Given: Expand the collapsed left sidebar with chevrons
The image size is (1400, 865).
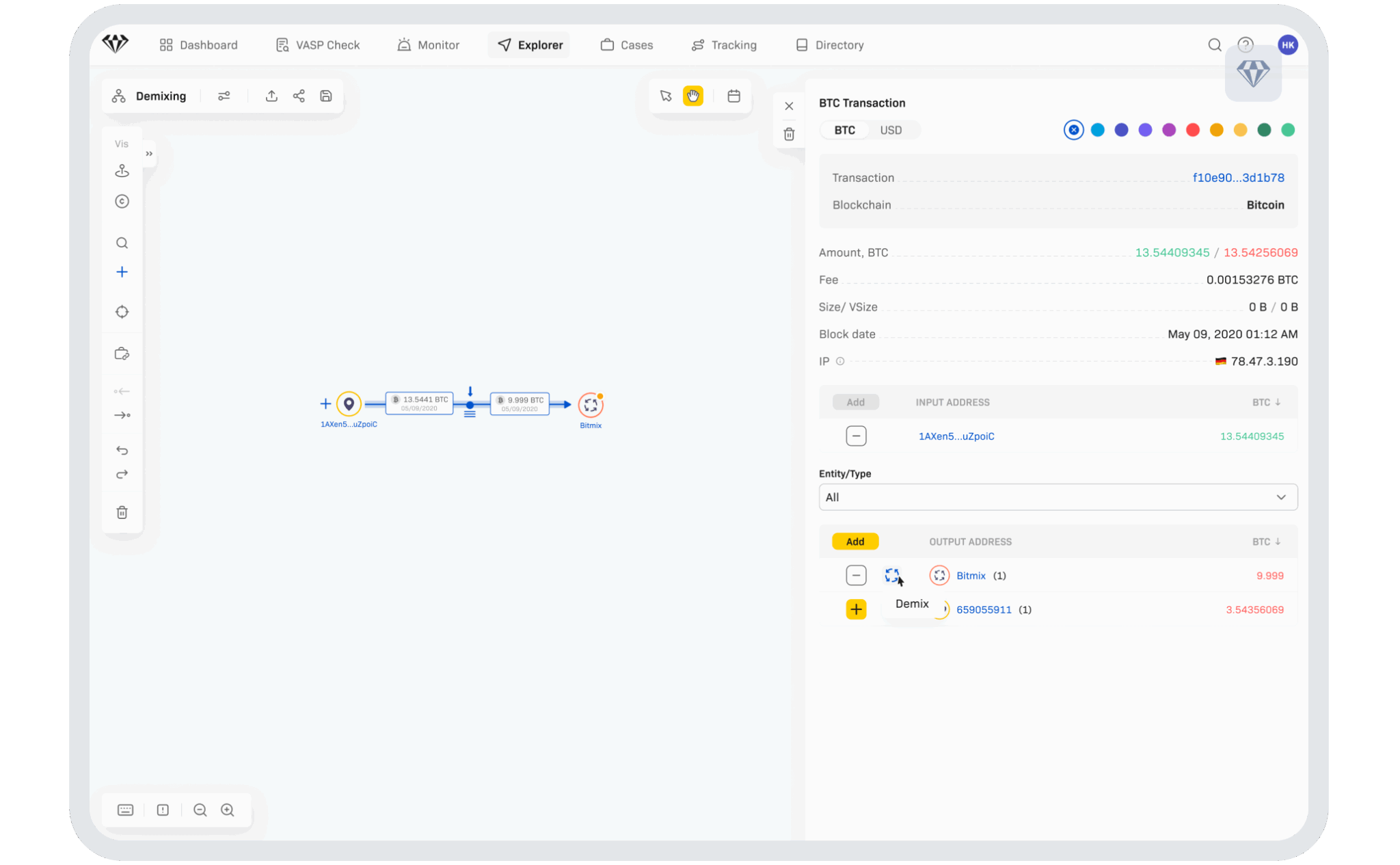Looking at the screenshot, I should tap(148, 154).
